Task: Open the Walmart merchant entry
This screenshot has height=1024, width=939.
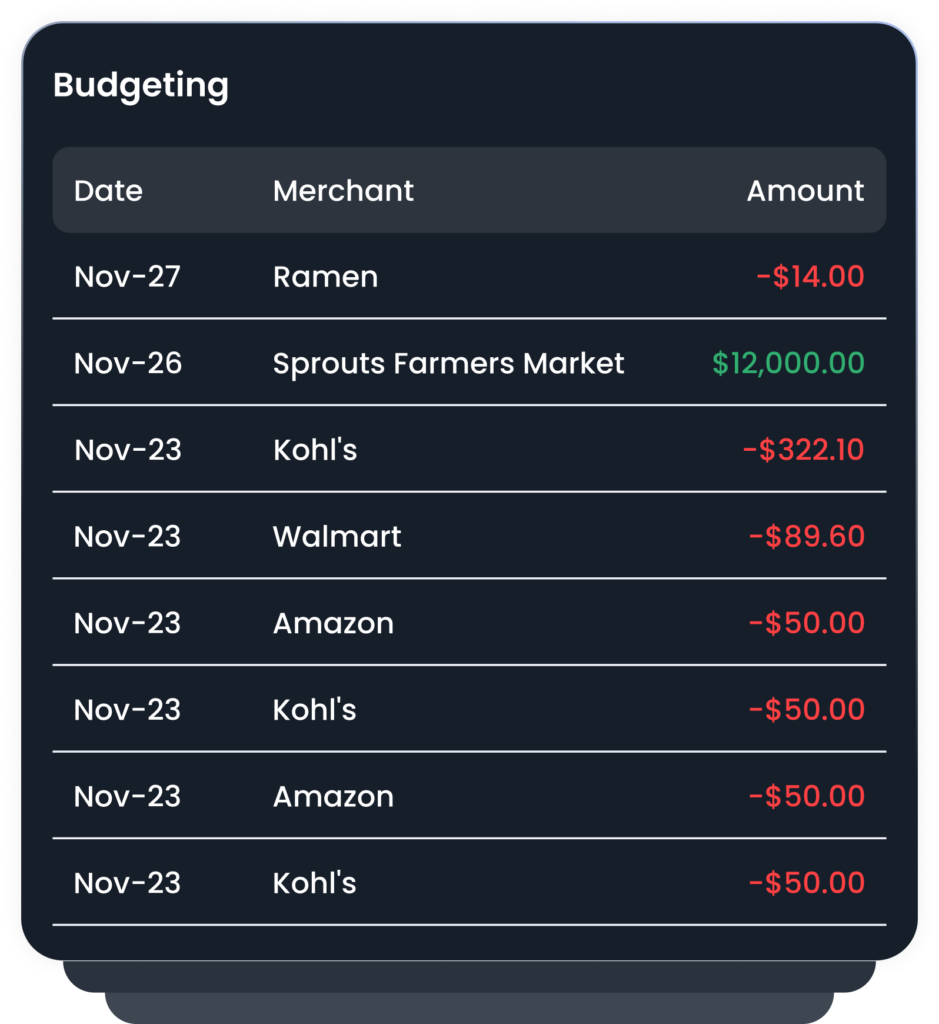Action: click(337, 537)
